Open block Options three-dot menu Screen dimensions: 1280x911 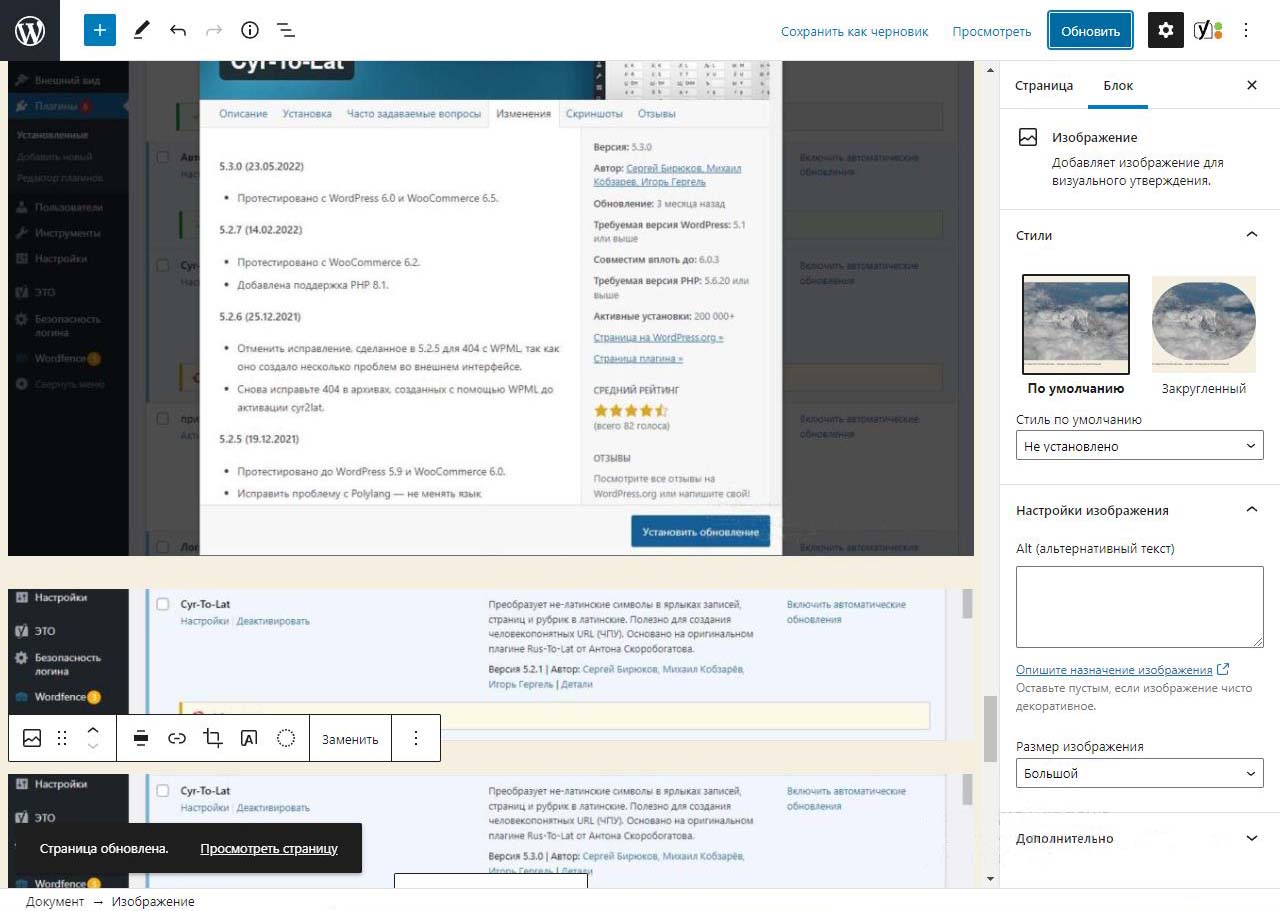416,738
